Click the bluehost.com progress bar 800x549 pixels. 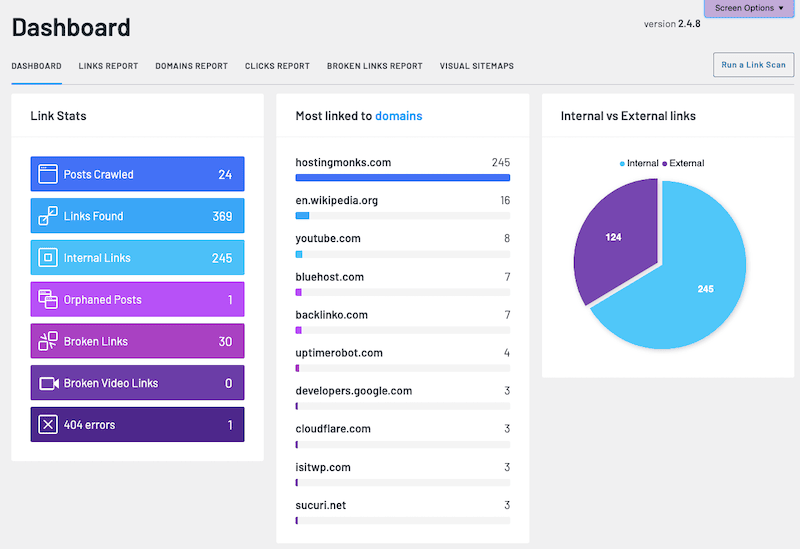tap(403, 292)
